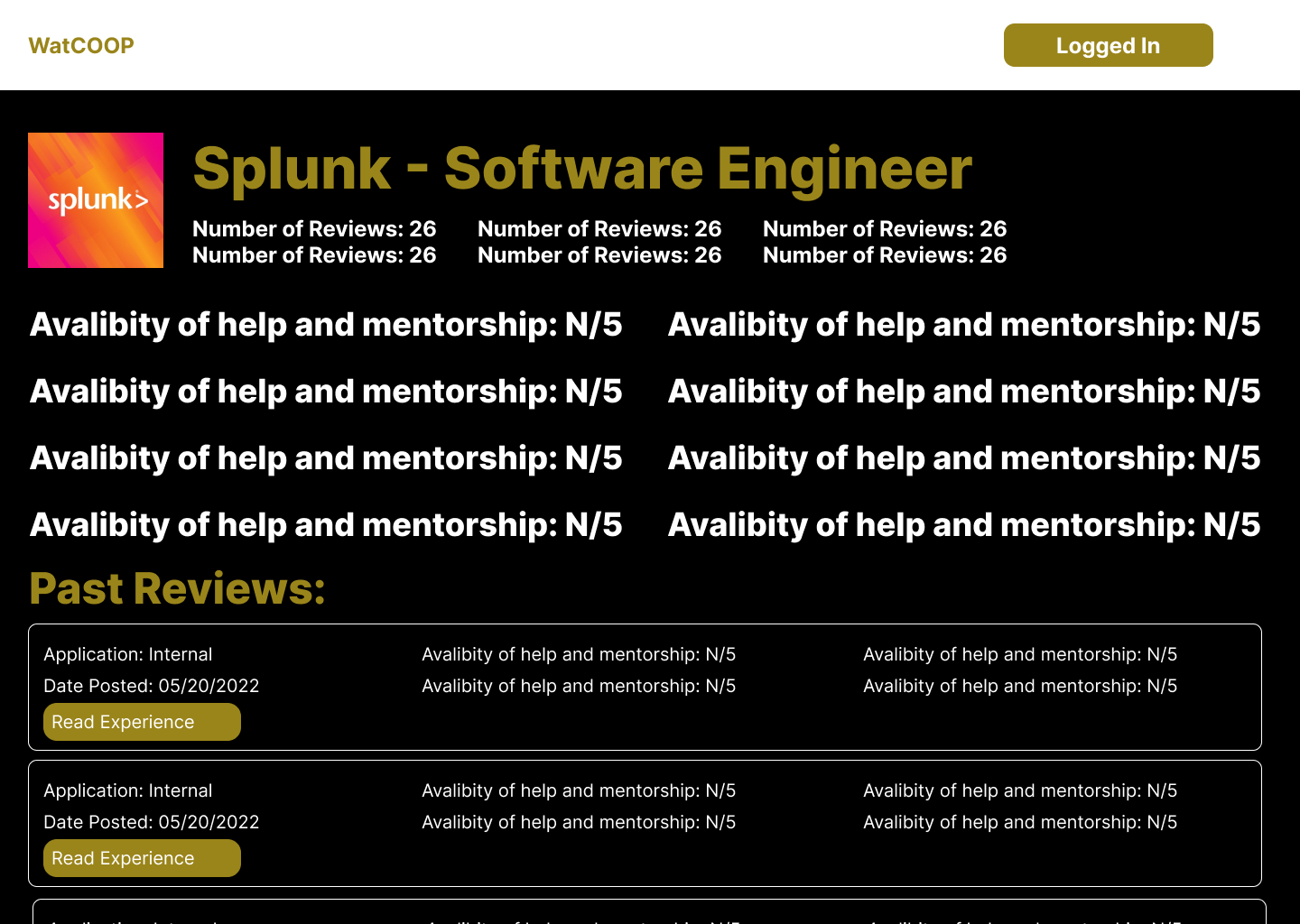Viewport: 1300px width, 924px height.
Task: Select Application: Internal in the first review card
Action: tap(128, 654)
